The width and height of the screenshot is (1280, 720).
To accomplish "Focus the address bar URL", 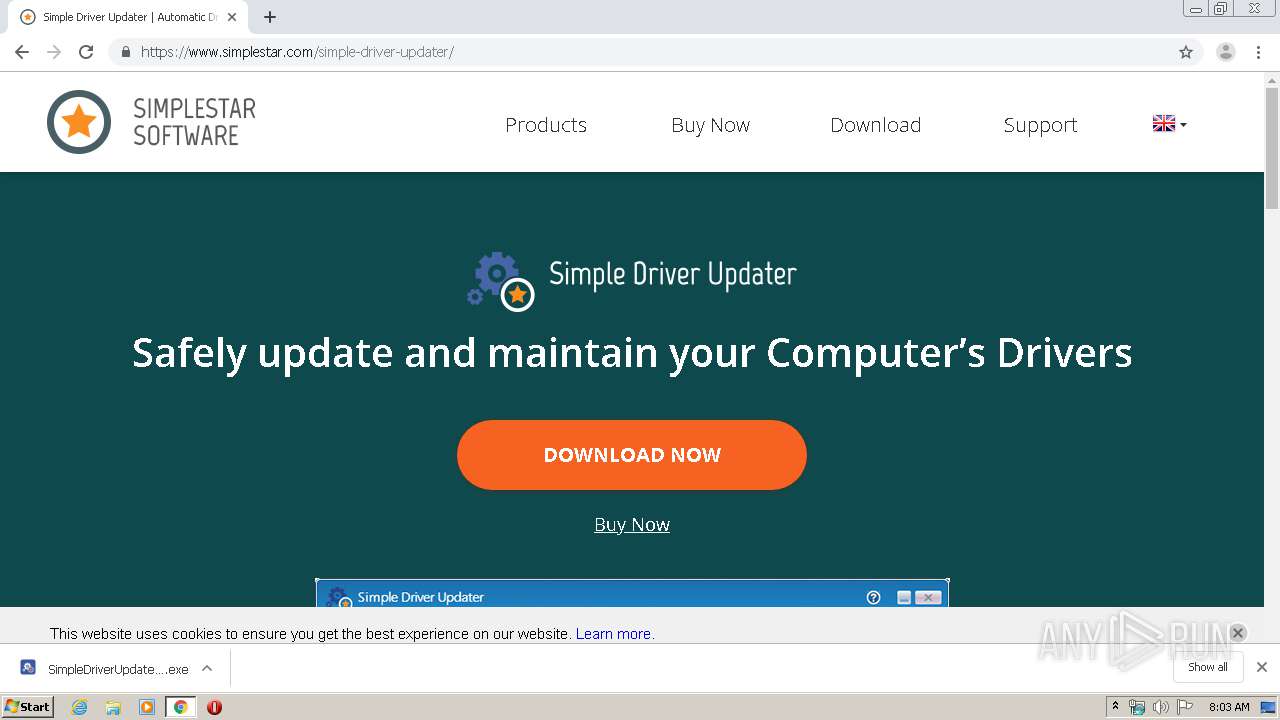I will pos(297,52).
